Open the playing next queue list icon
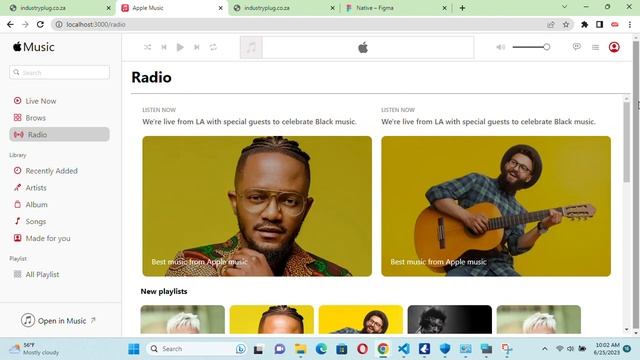This screenshot has height=360, width=640. [596, 47]
